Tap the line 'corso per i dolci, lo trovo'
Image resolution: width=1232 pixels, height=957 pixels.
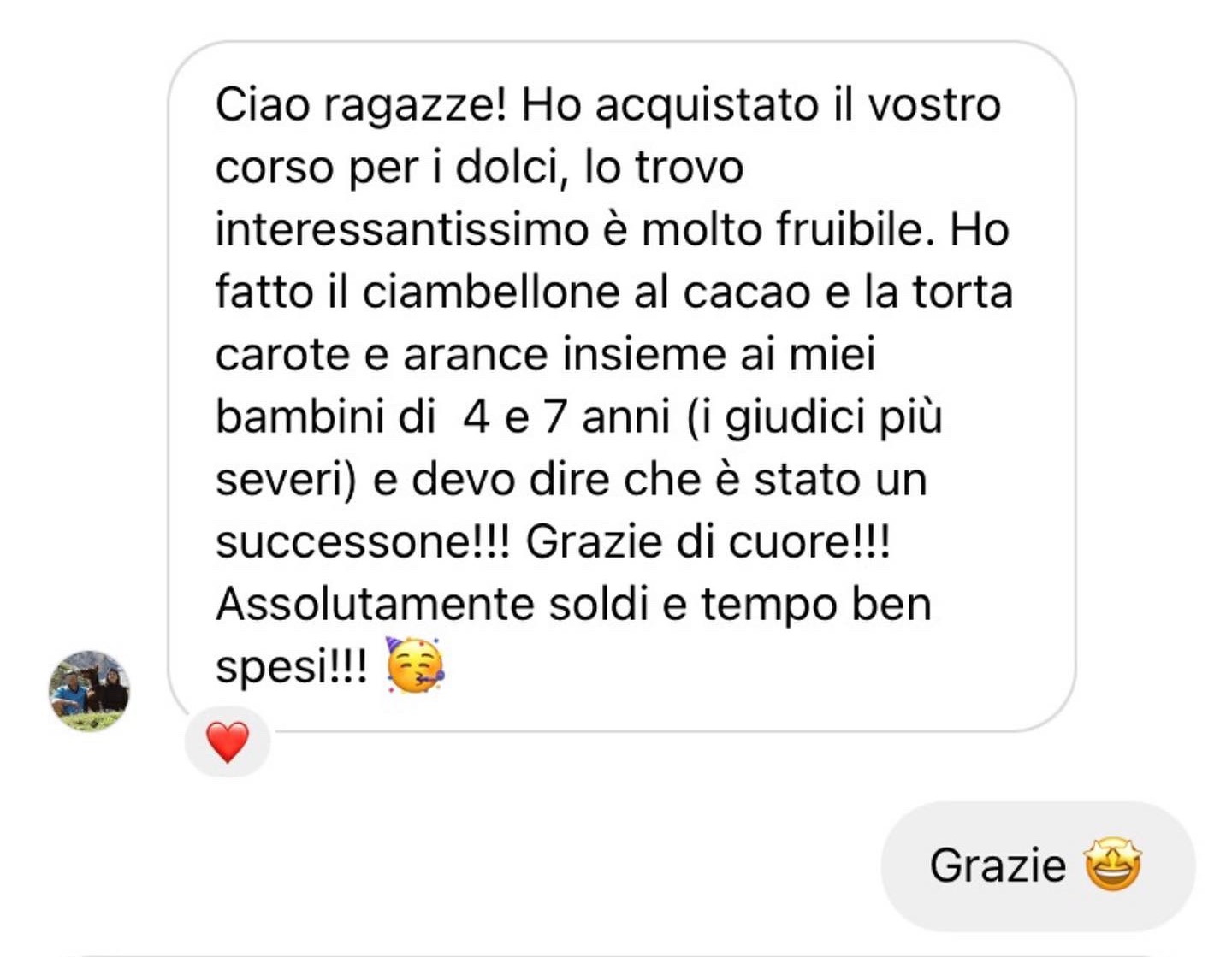(x=479, y=167)
